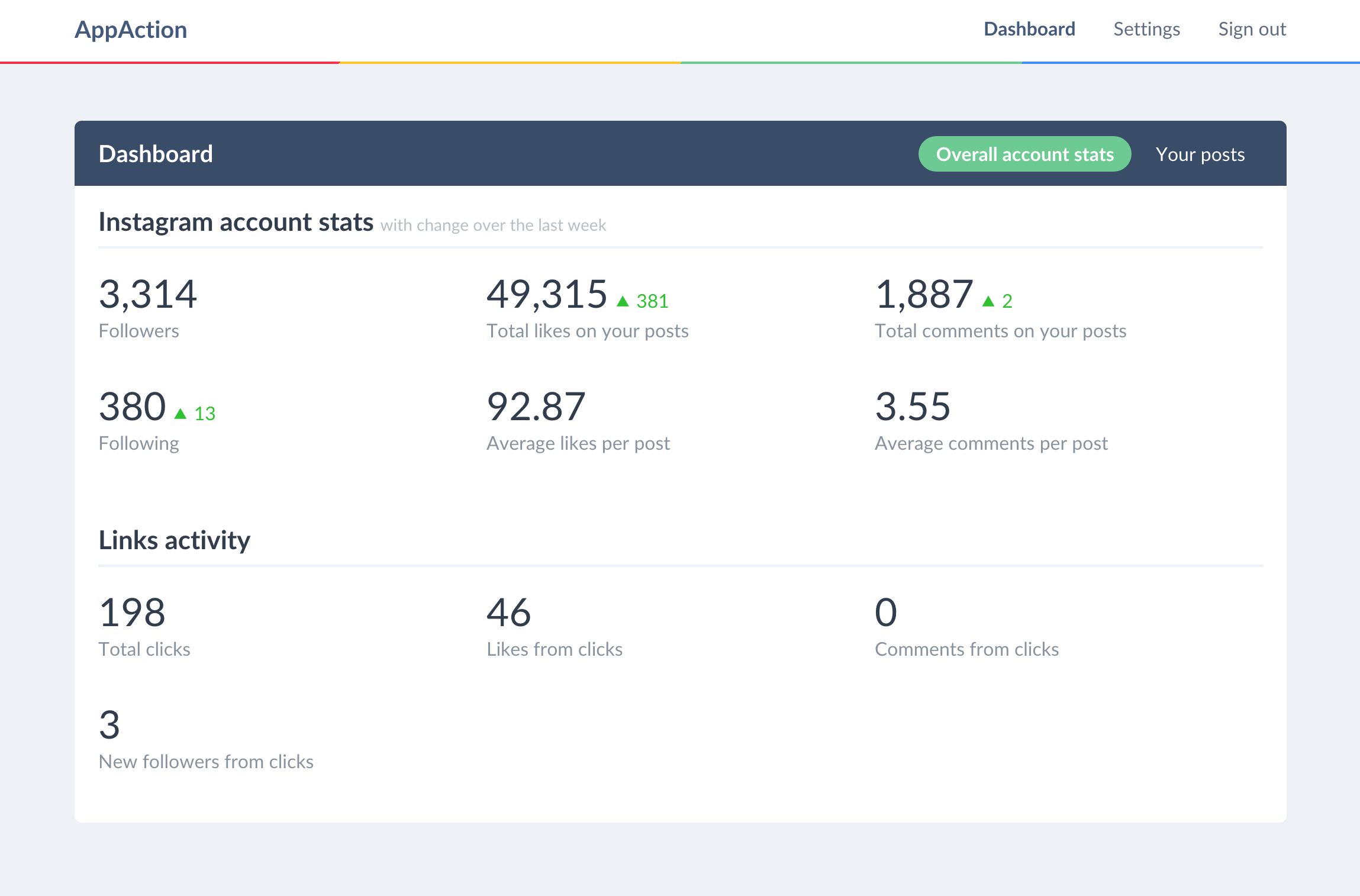The width and height of the screenshot is (1360, 896).
Task: Click New followers from clicks label
Action: 206,762
